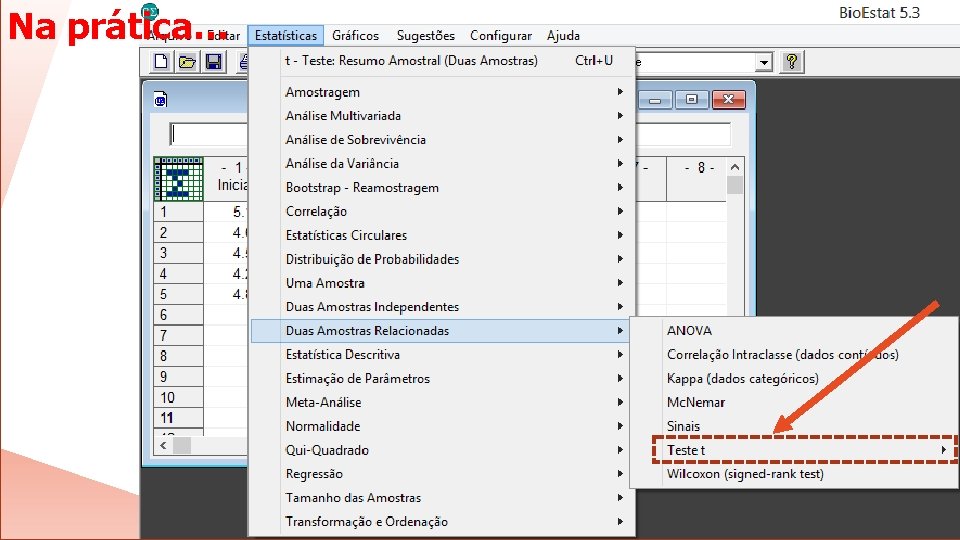
Task: Click the vertical scrollbar up arrow
Action: (735, 167)
